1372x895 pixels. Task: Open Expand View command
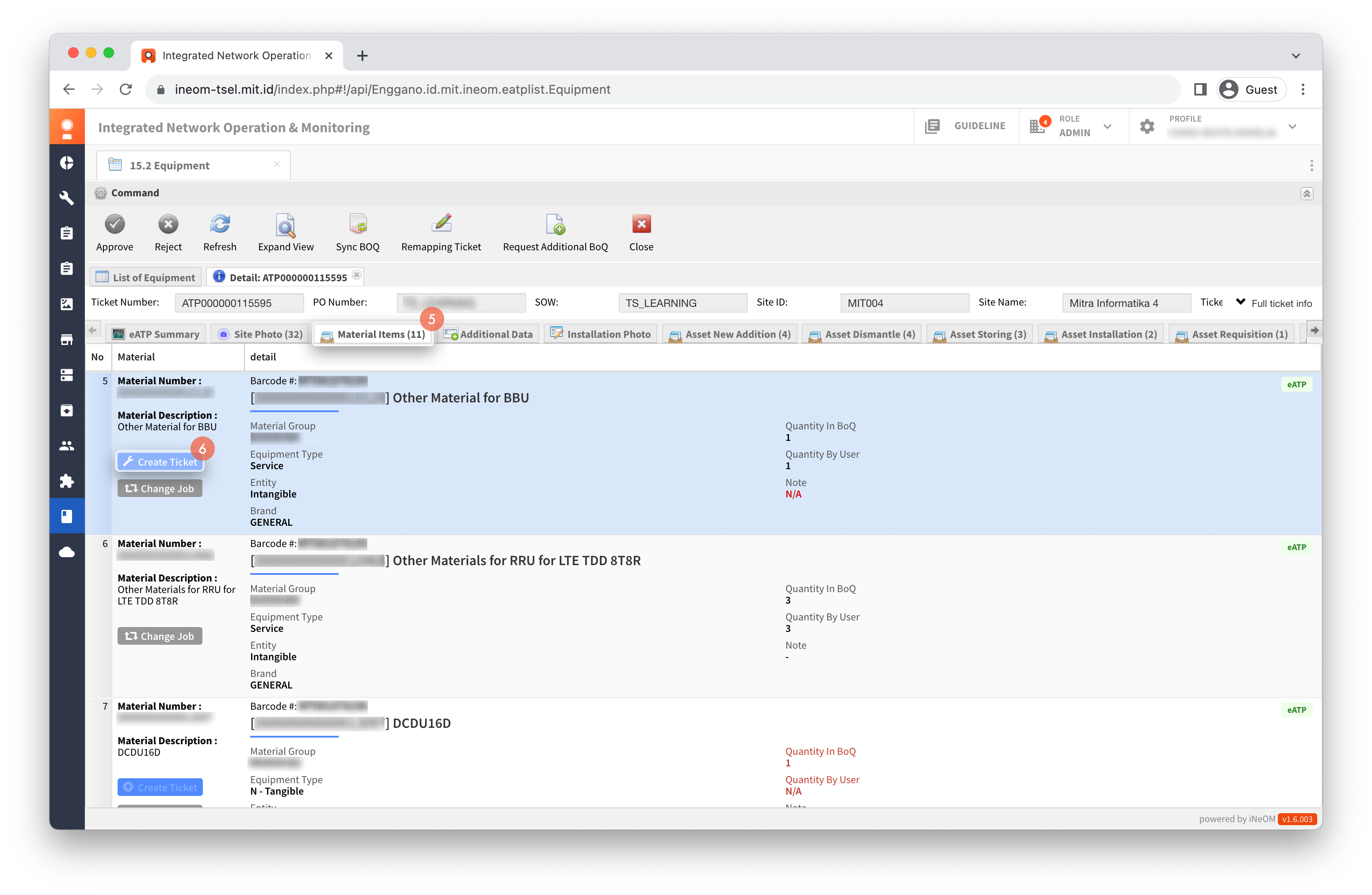pos(286,225)
